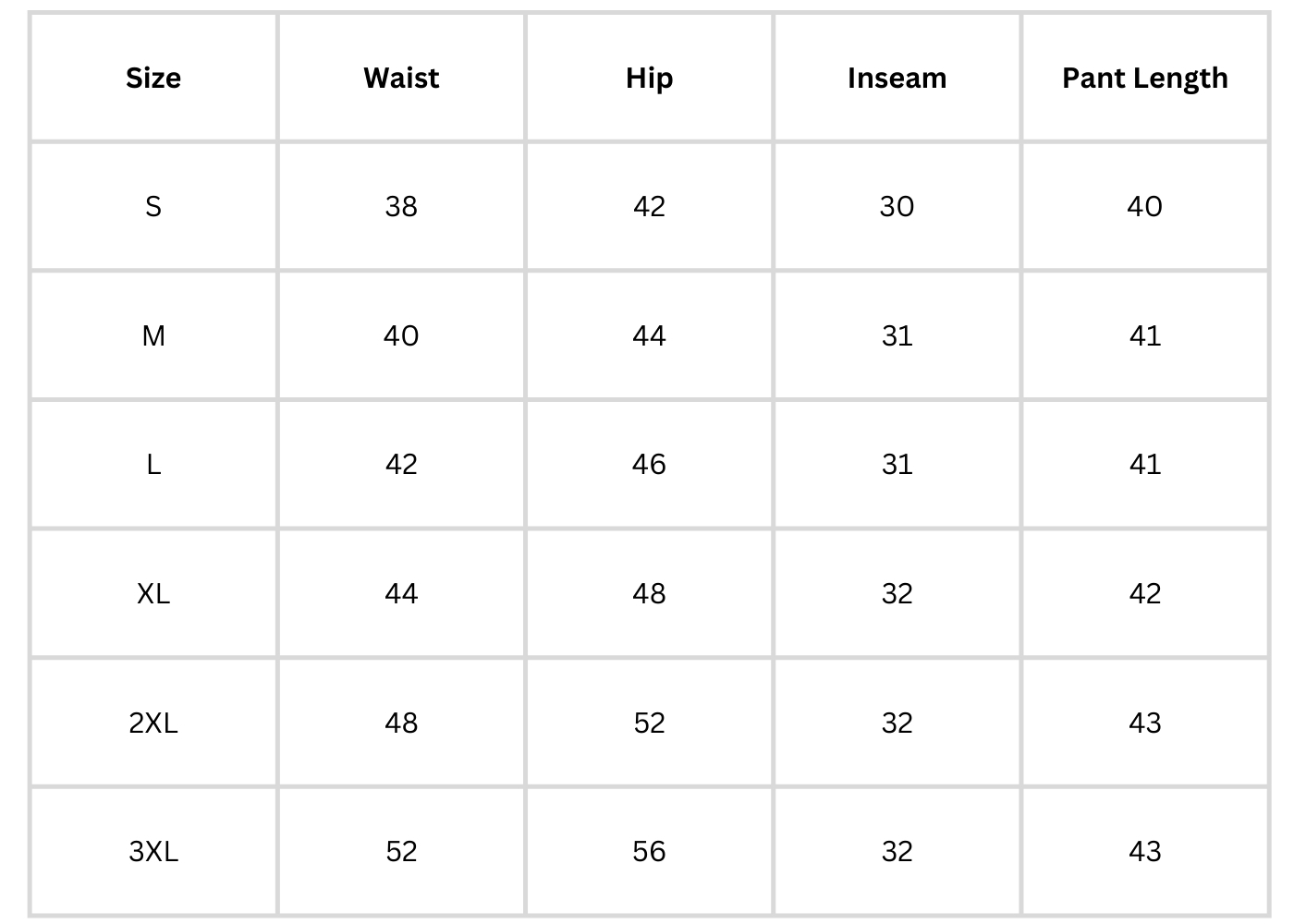Viewport: 1294px width, 924px height.
Task: Click inseam value 32 in XL row
Action: click(897, 593)
